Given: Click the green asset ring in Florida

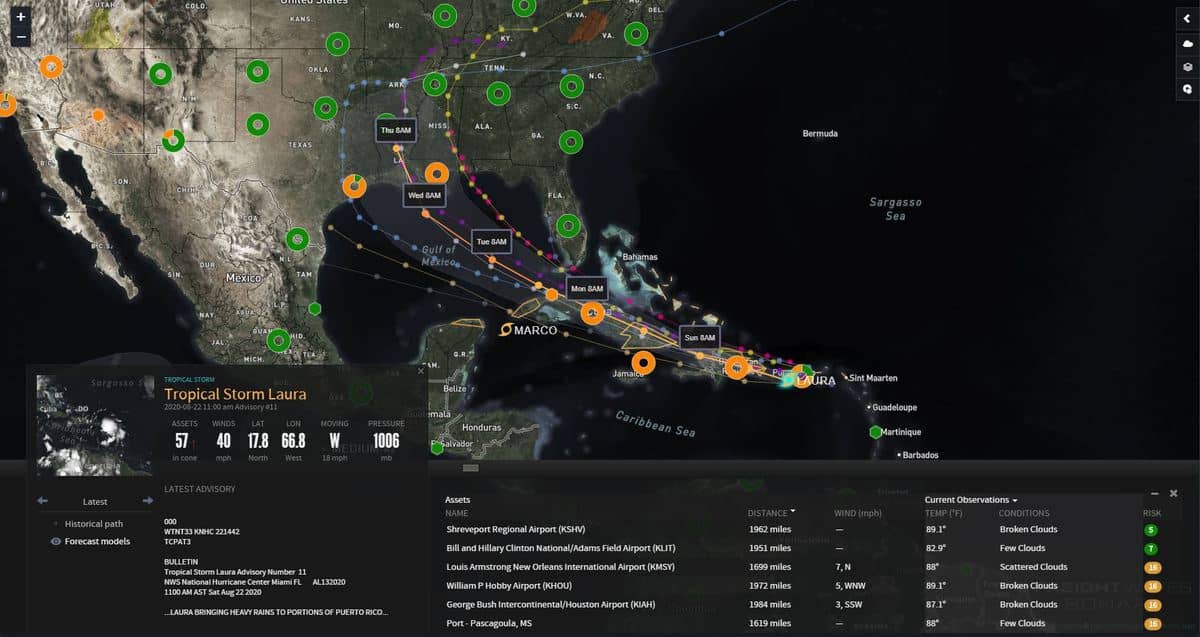Looking at the screenshot, I should (568, 226).
